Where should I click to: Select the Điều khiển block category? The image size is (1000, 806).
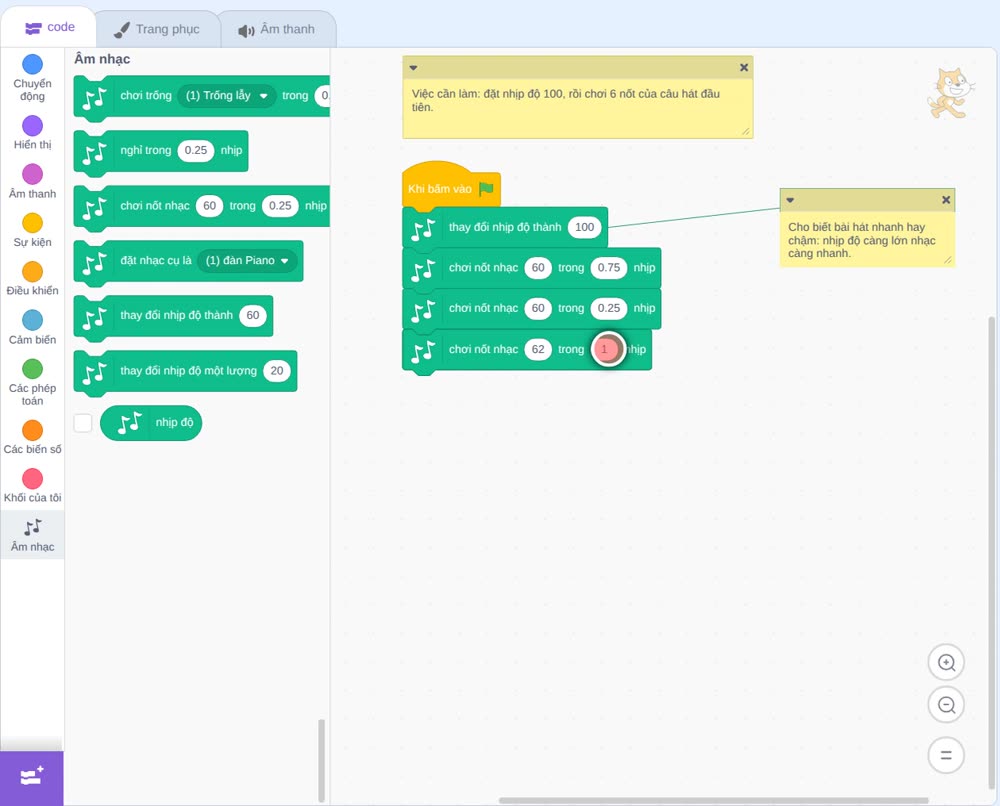click(x=33, y=279)
